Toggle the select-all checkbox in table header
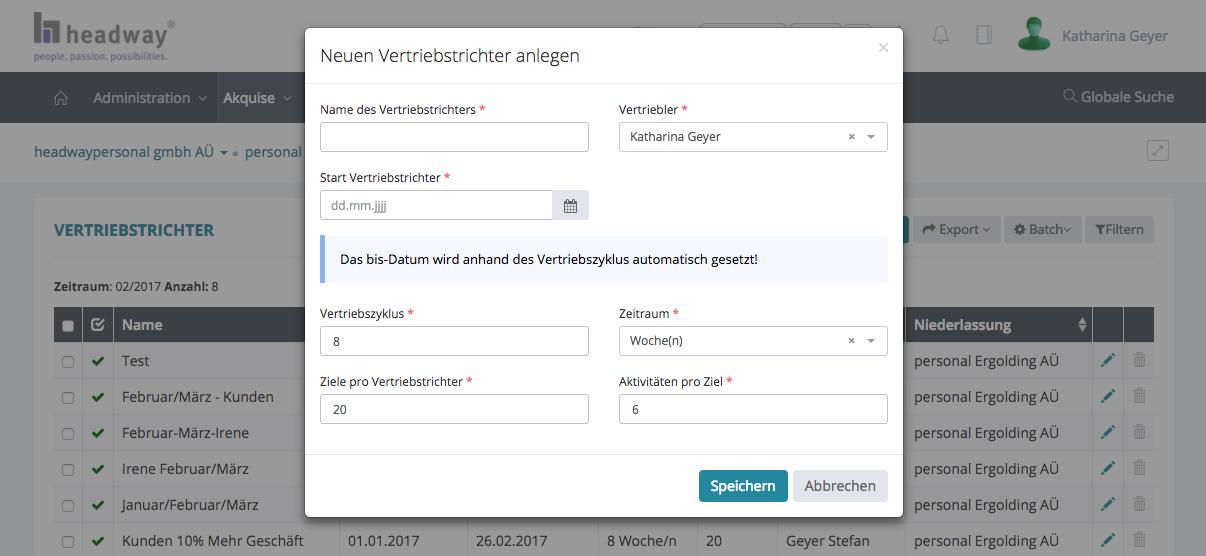The width and height of the screenshot is (1206, 556). pyautogui.click(x=68, y=325)
